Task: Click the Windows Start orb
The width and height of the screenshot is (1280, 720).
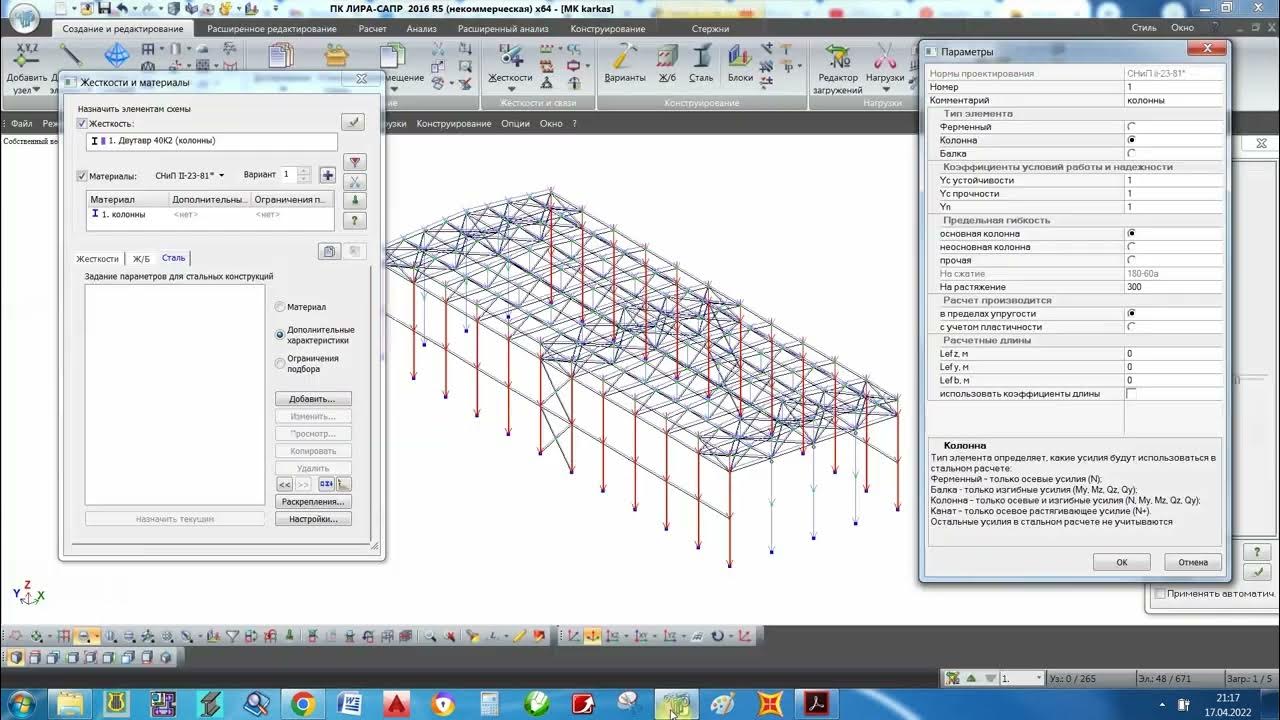Action: (x=20, y=704)
